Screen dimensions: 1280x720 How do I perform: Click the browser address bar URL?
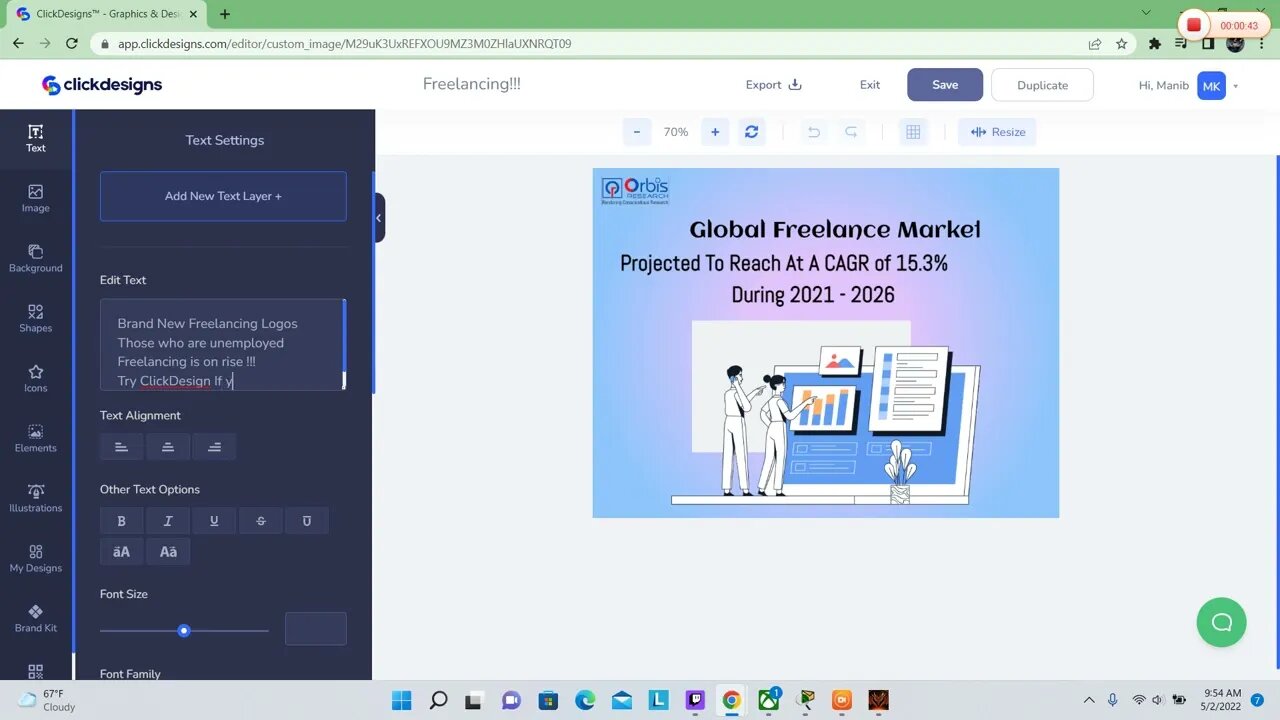pyautogui.click(x=345, y=44)
